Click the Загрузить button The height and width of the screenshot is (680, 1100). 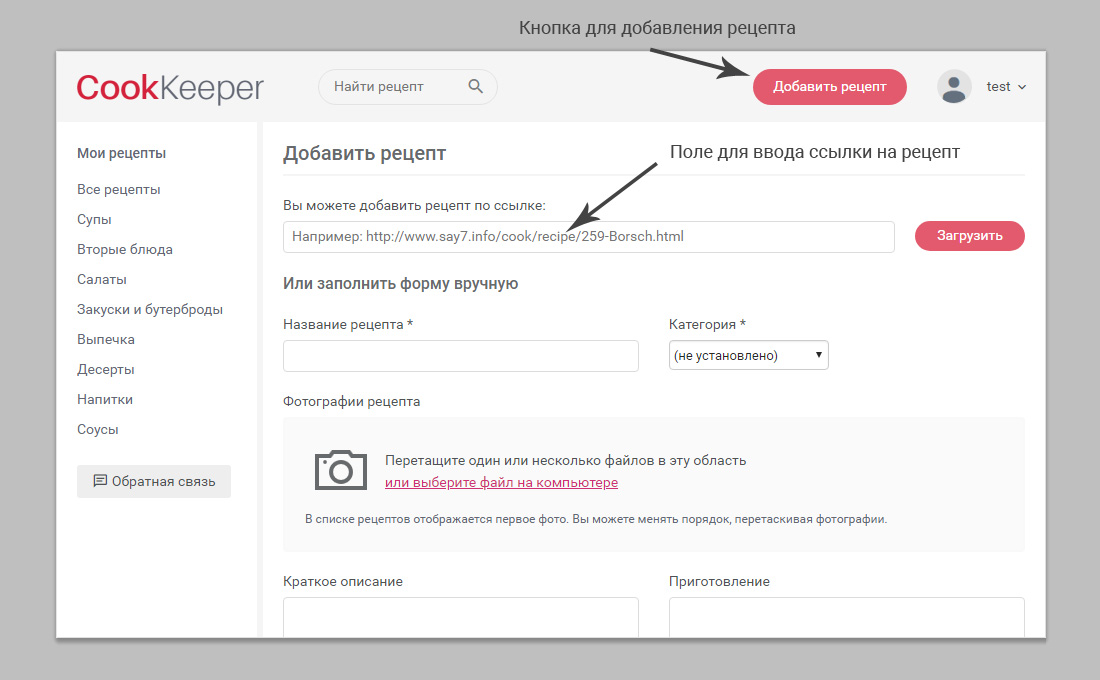tap(970, 236)
